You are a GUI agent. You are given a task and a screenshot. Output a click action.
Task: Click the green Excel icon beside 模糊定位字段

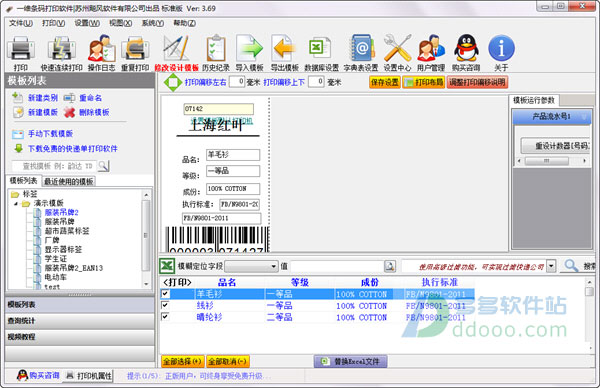167,266
